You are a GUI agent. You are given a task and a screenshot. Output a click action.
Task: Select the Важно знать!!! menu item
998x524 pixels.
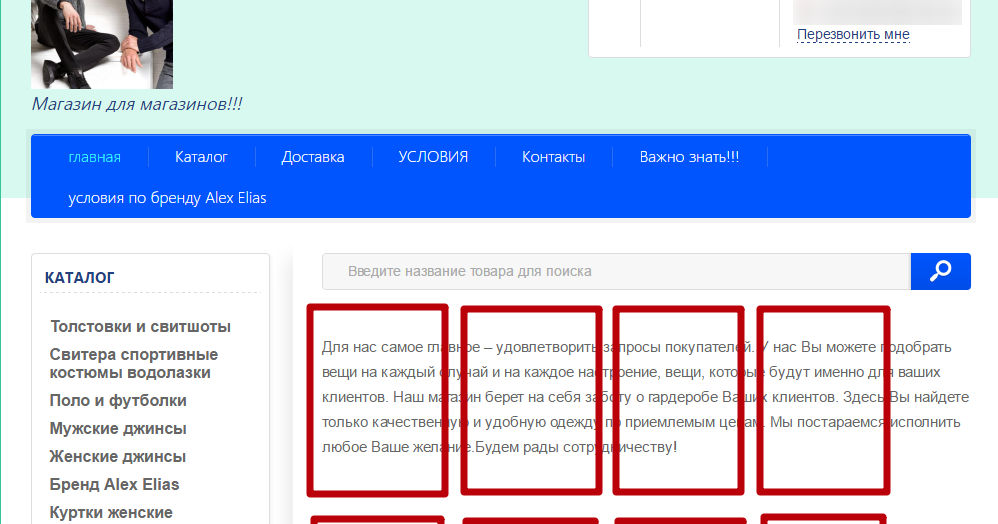point(689,157)
